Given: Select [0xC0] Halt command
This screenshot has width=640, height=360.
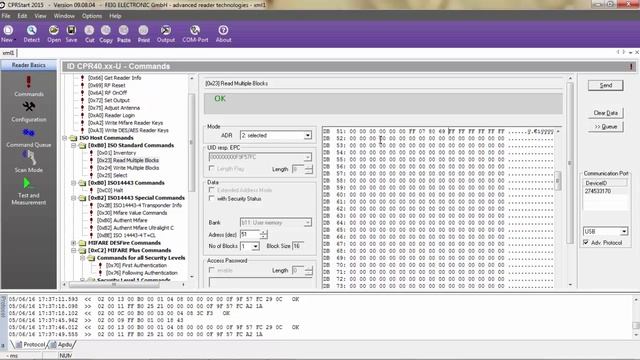Looking at the screenshot, I should (110, 190).
